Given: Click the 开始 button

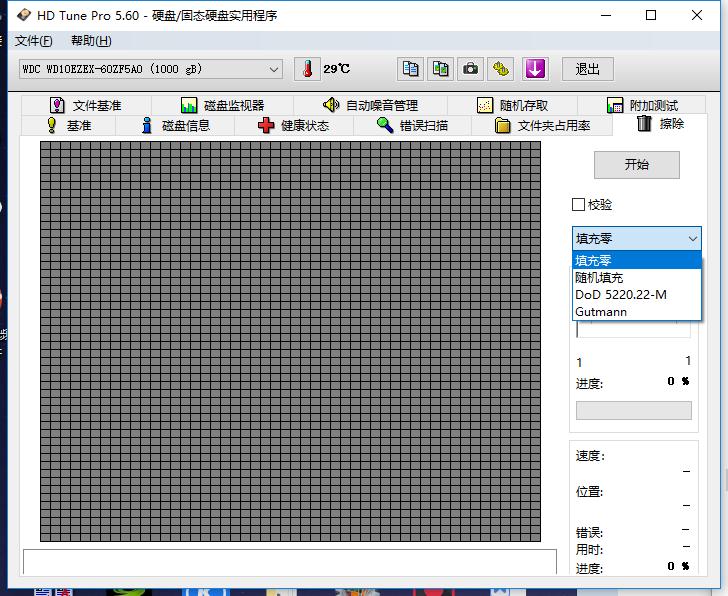Looking at the screenshot, I should pos(637,165).
